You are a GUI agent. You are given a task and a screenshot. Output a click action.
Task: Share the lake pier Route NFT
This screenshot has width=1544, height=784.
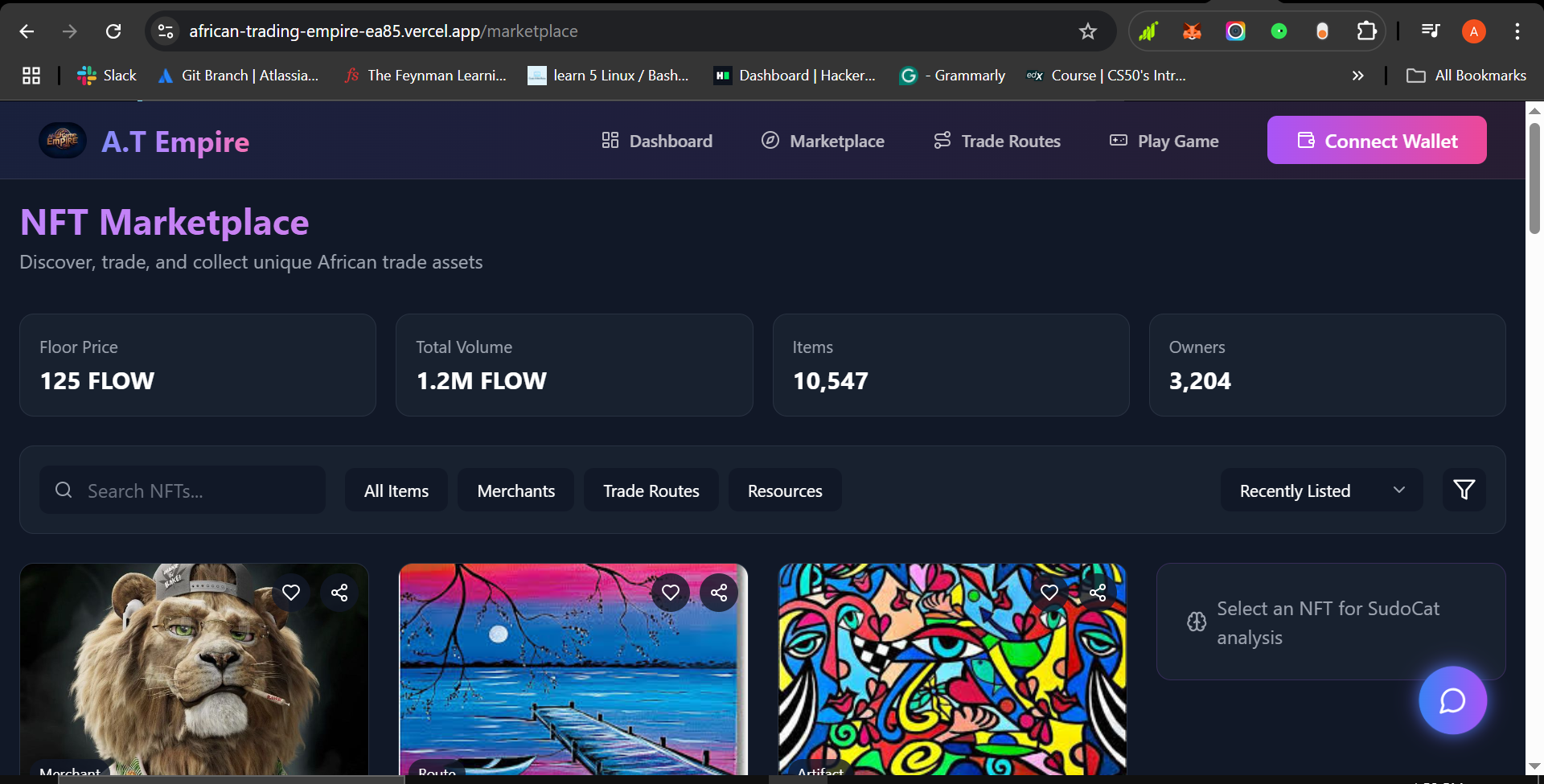(x=719, y=593)
